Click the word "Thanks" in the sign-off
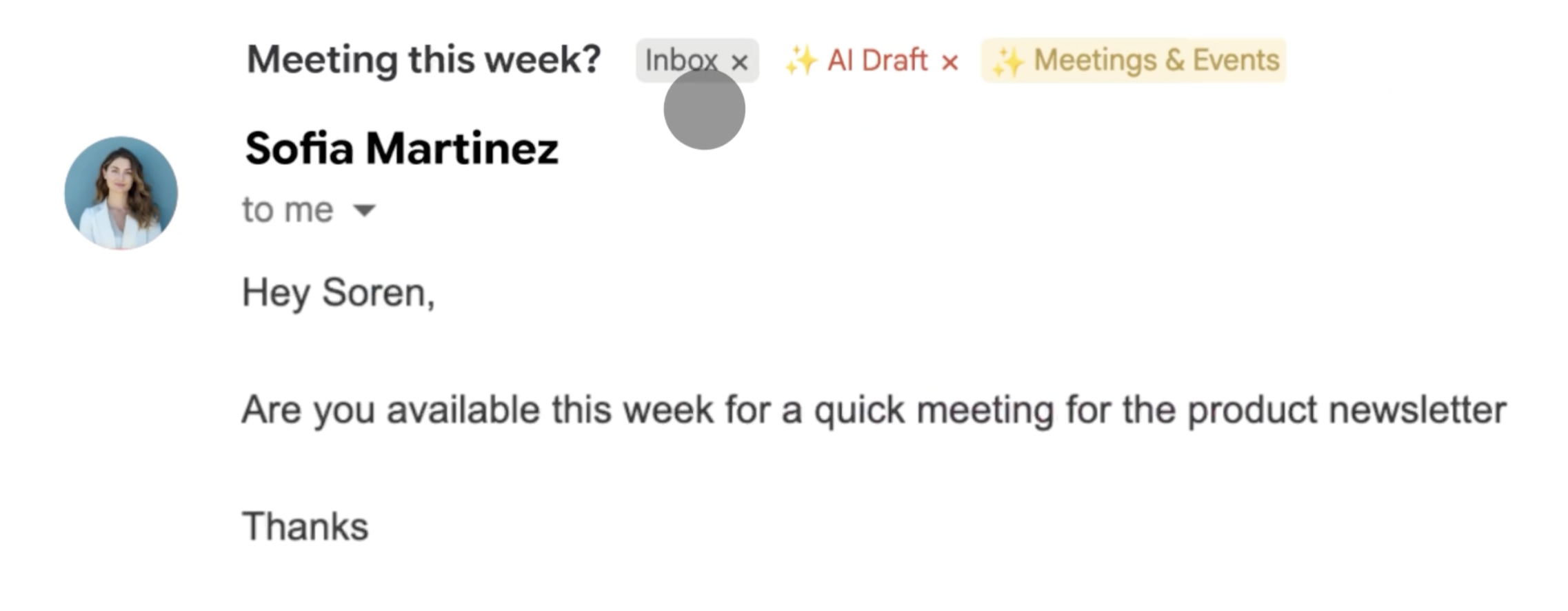 305,527
